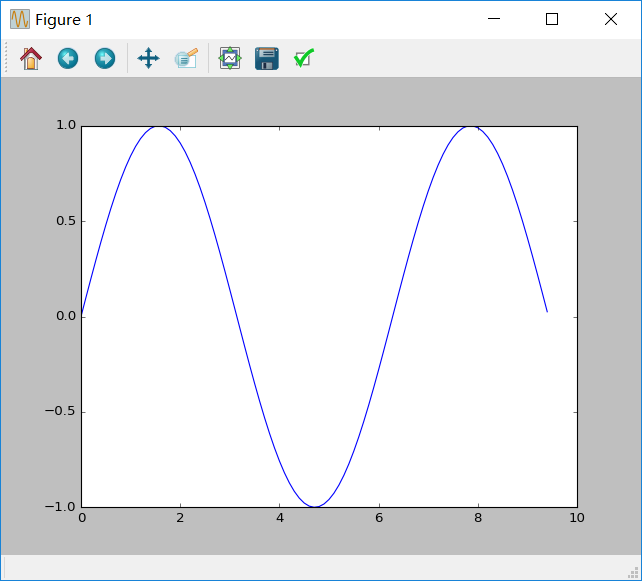Screen dimensions: 642x581
Task: Click the x-axis label 4
Action: [280, 518]
